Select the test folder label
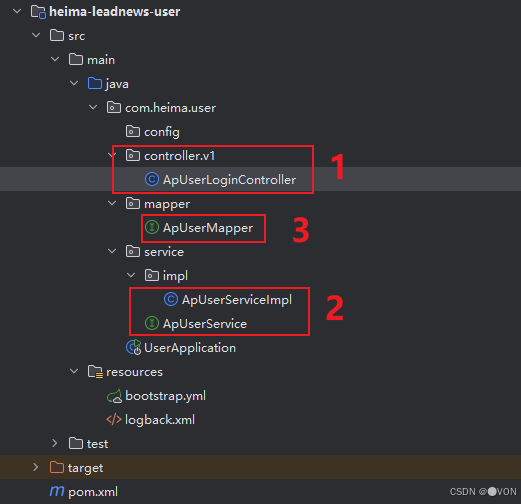521x504 pixels. click(98, 444)
